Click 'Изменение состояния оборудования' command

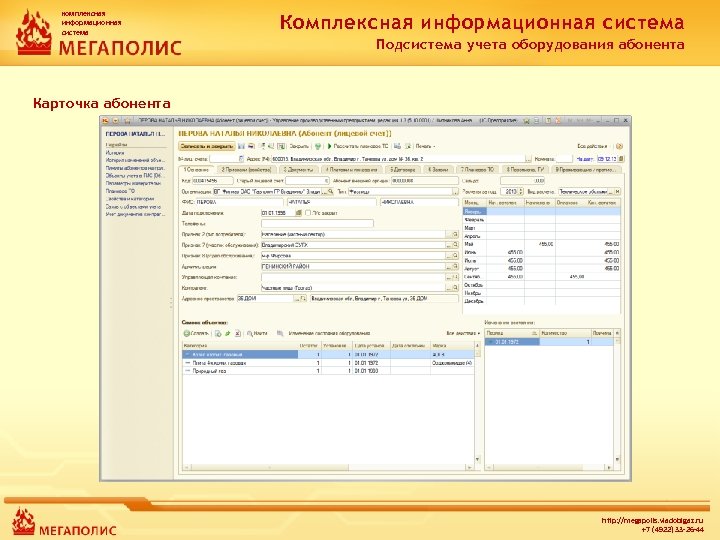[329, 333]
